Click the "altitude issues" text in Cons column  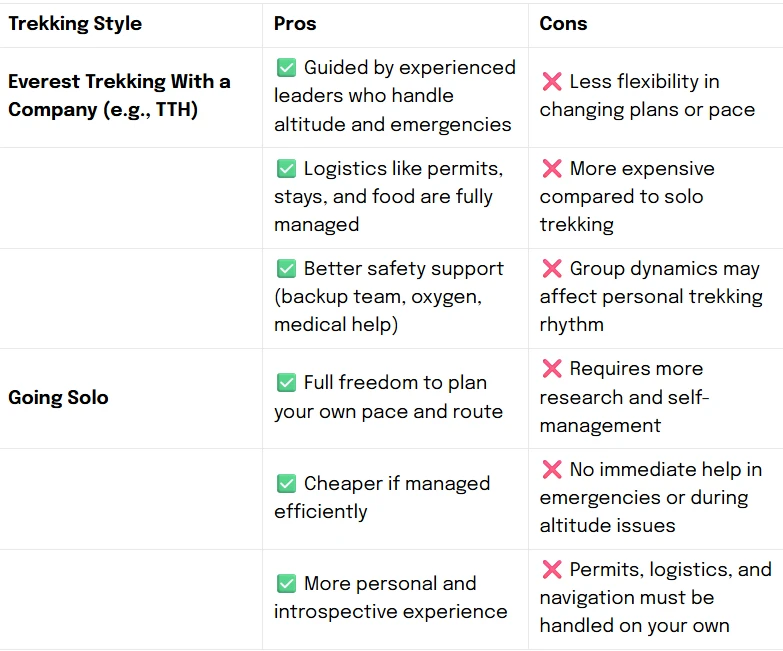pyautogui.click(x=607, y=526)
